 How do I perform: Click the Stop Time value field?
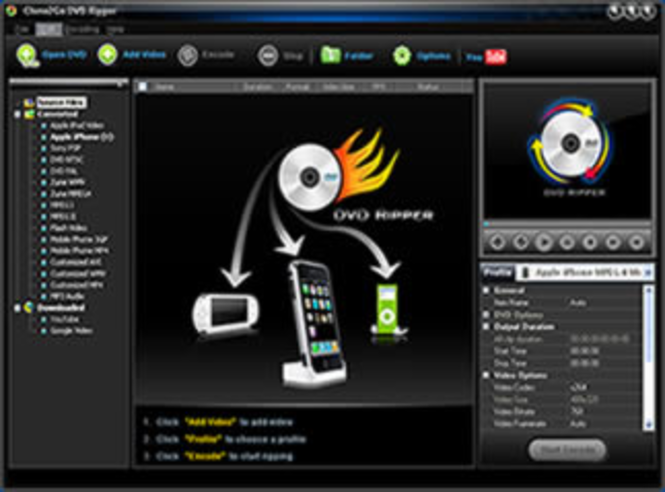pyautogui.click(x=585, y=363)
